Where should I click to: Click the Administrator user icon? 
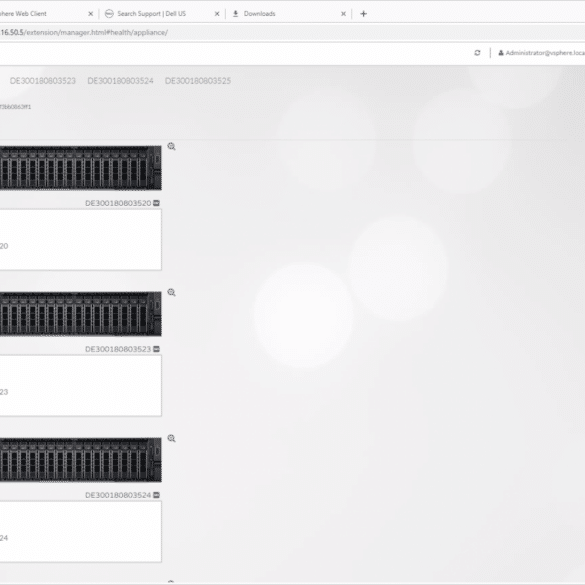pos(501,53)
